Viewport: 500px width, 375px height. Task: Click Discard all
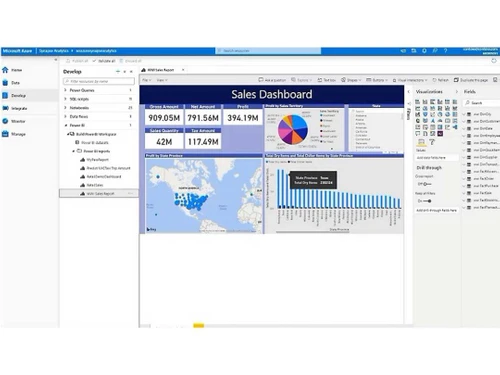click(x=131, y=61)
